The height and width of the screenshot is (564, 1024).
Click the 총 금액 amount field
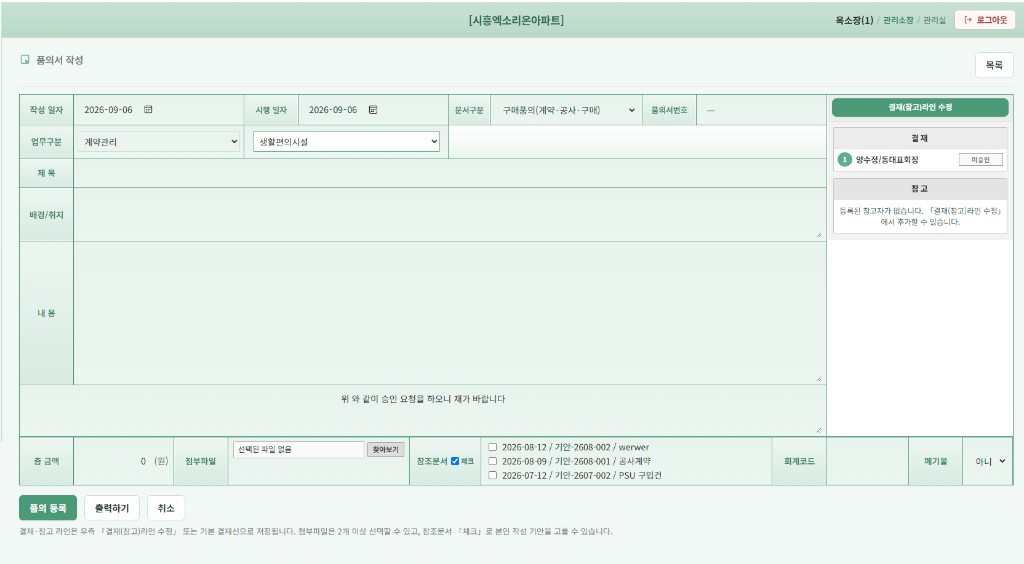click(123, 461)
